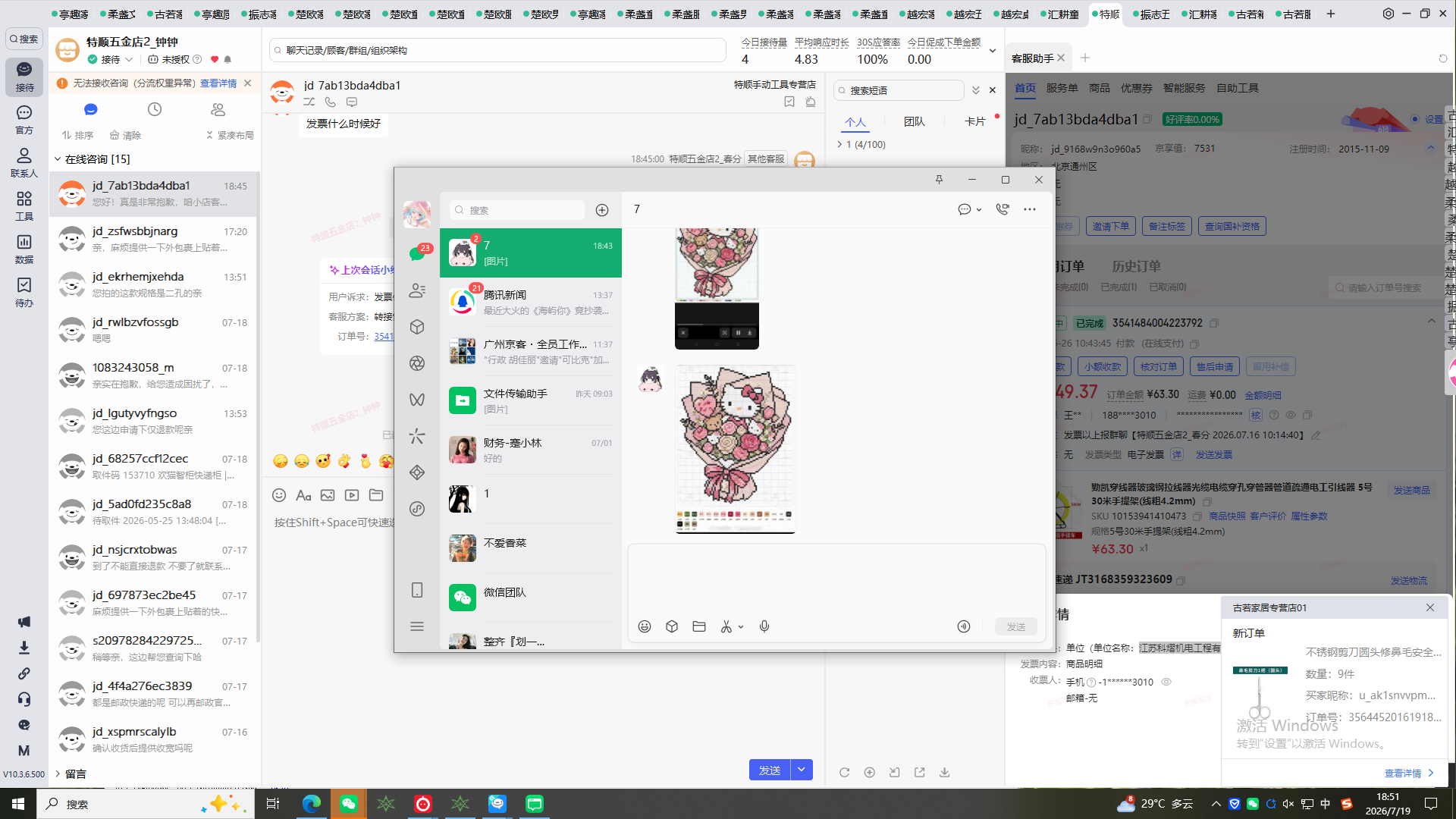
Task: Click JD send video icon
Action: [352, 495]
